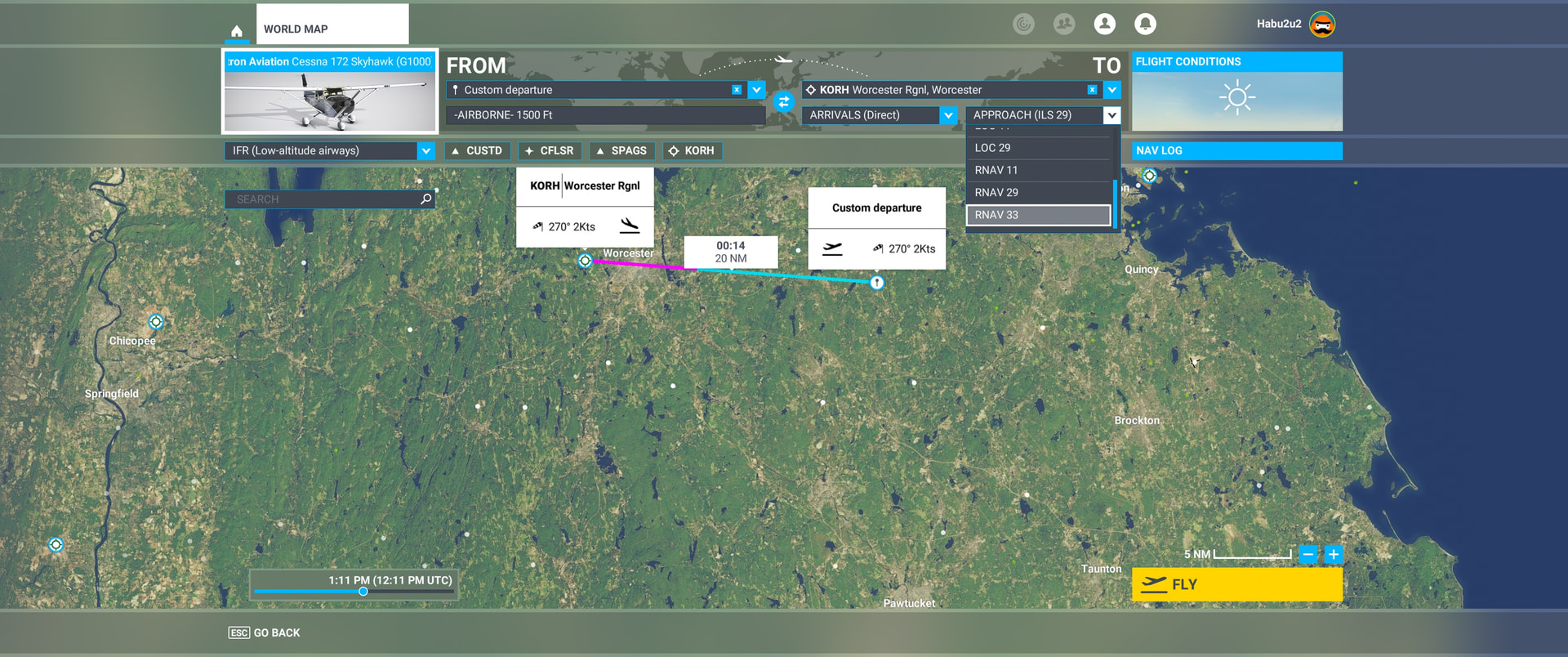Click the Quincy city label
The height and width of the screenshot is (657, 1568).
coord(1141,270)
